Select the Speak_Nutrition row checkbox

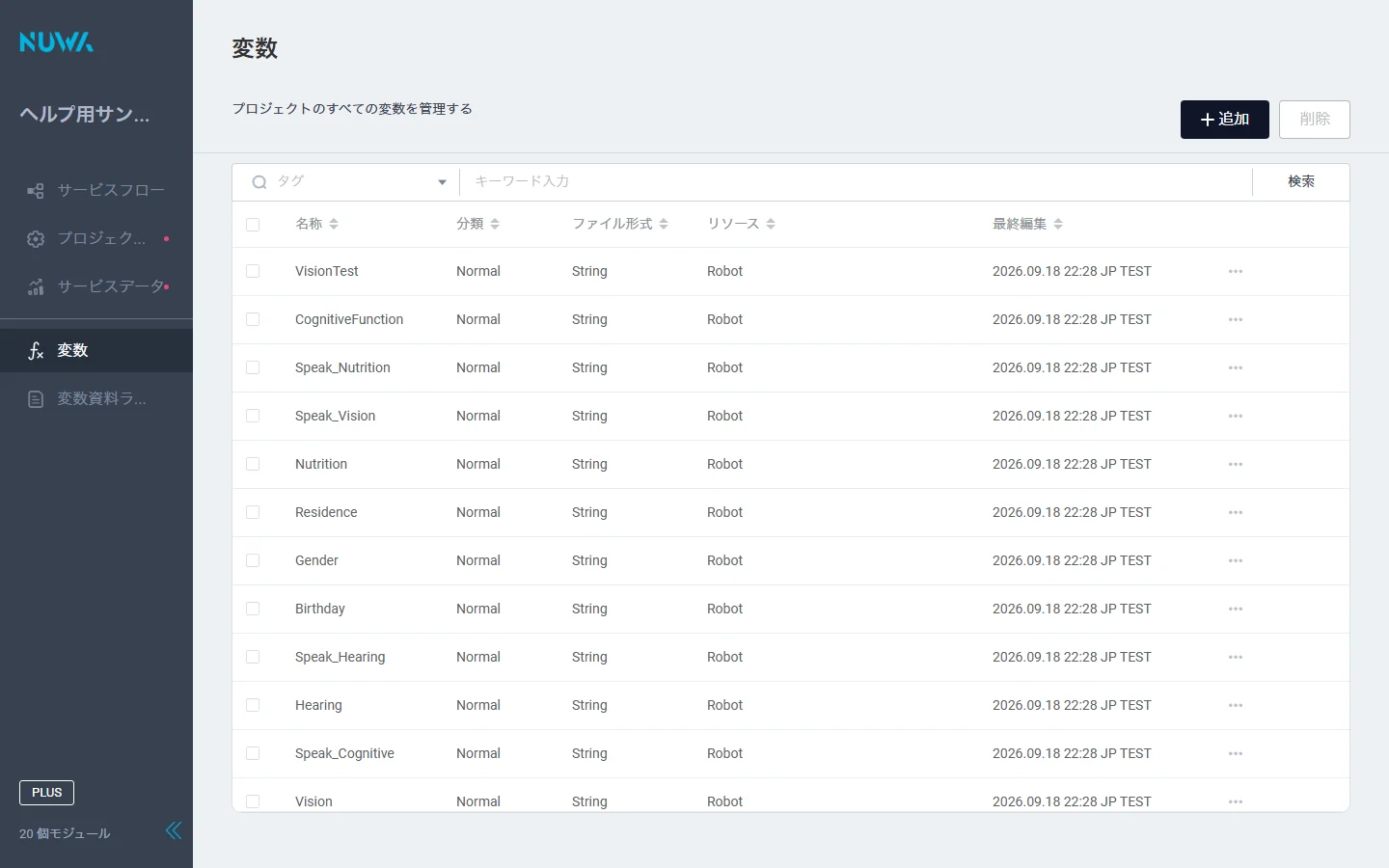pyautogui.click(x=253, y=367)
